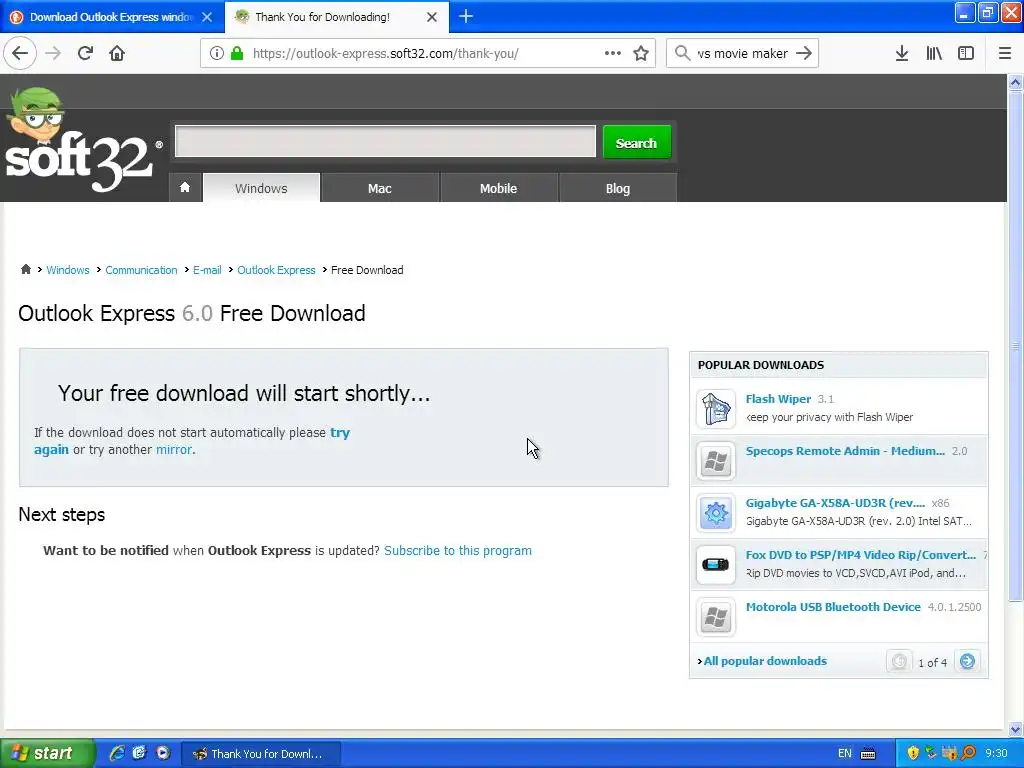Click the forward navigation arrow
Screen dimensions: 1024x768
[53, 54]
